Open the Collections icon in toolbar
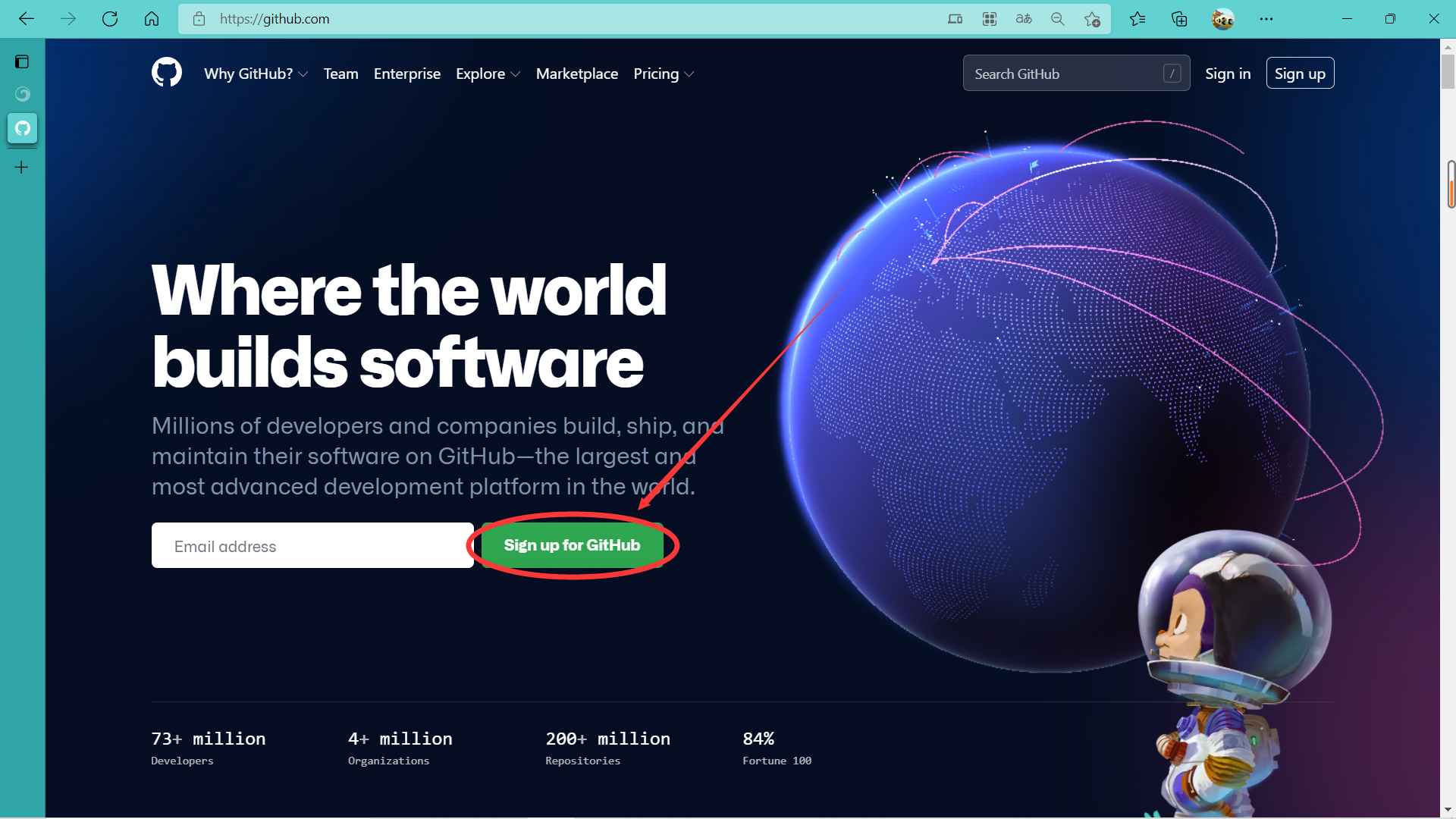 [1179, 19]
